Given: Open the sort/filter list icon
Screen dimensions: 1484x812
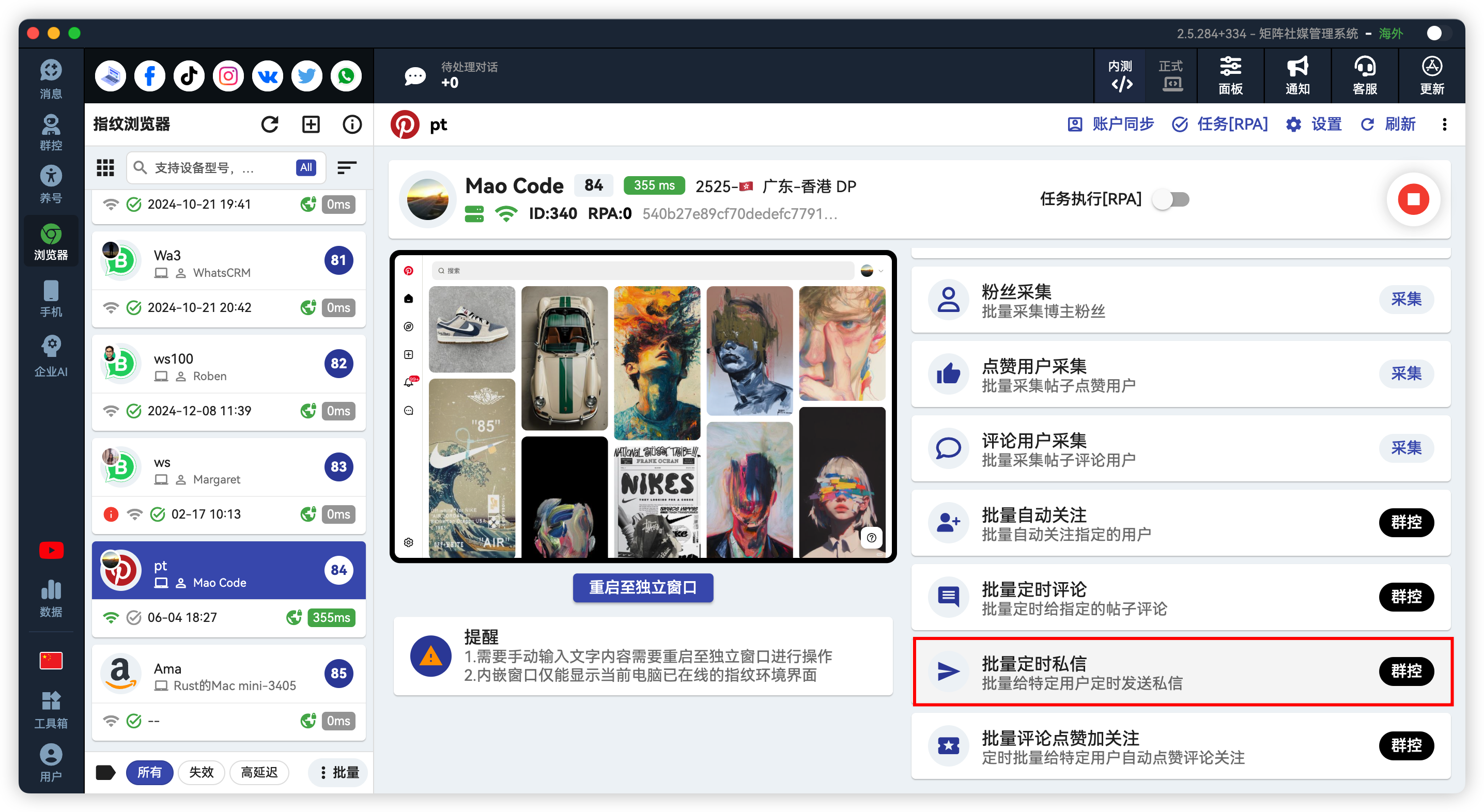Looking at the screenshot, I should coord(347,167).
